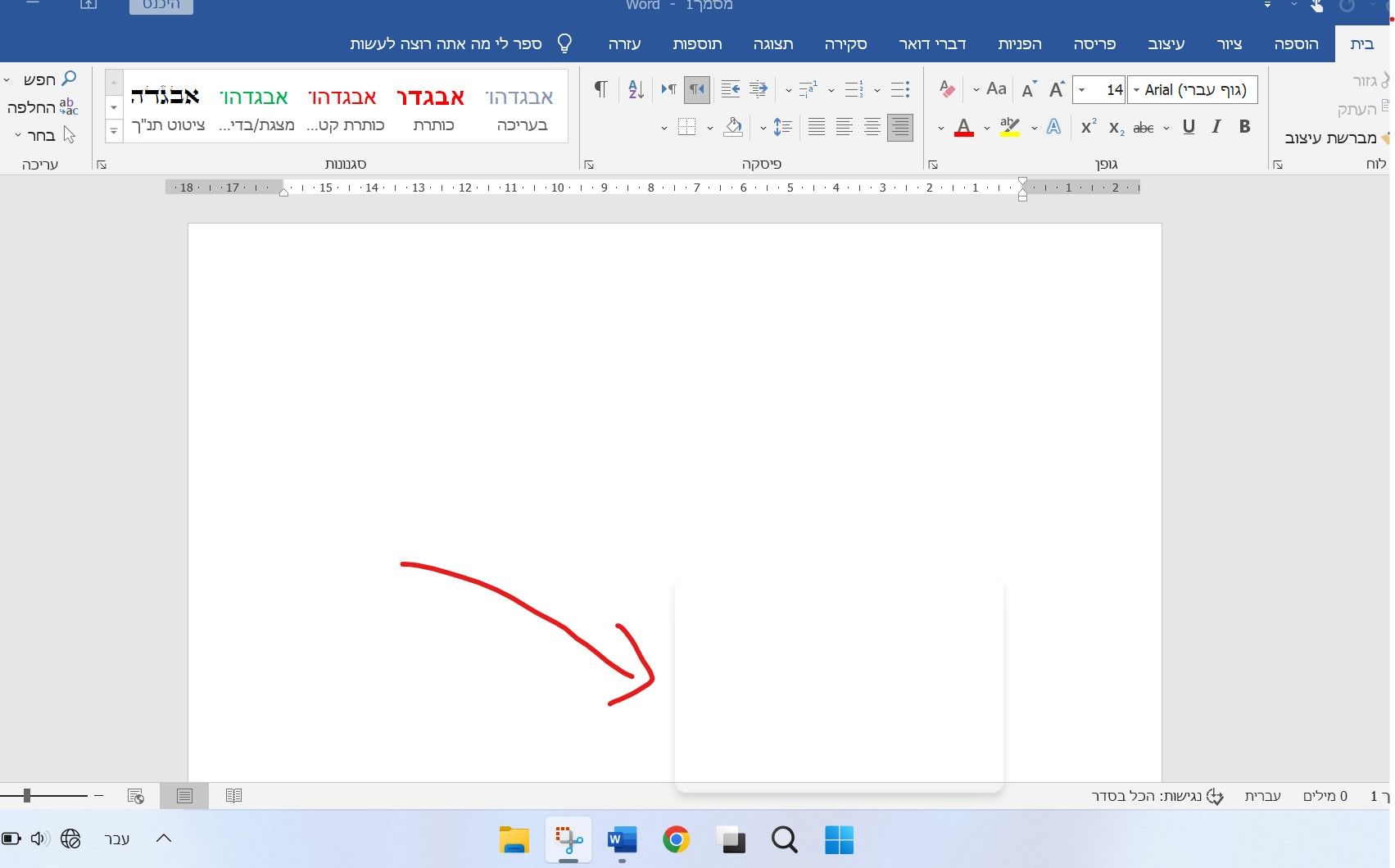The image size is (1395, 868).
Task: Open the Arial font name dropdown
Action: coord(1136,90)
